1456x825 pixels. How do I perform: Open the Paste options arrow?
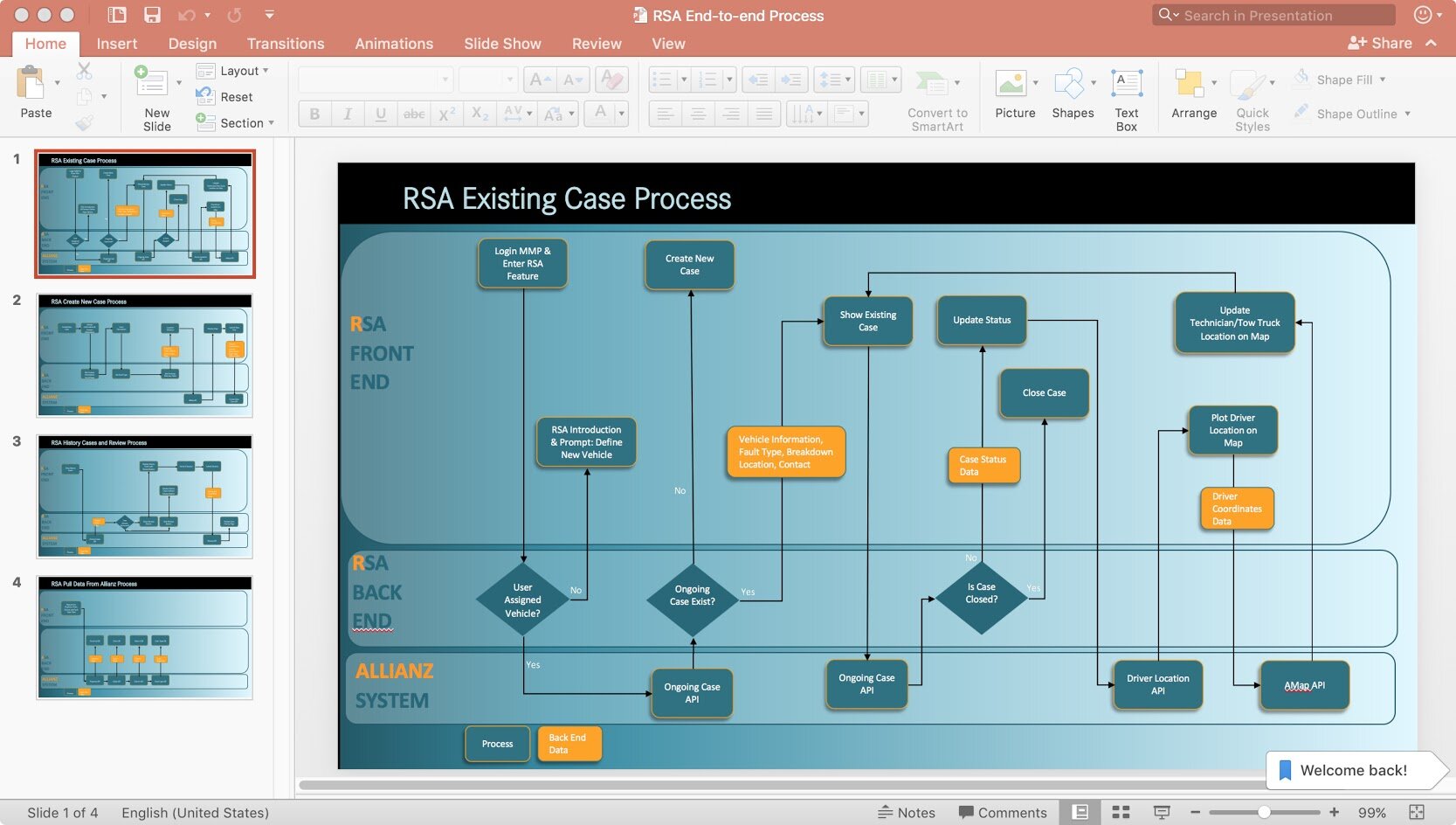tap(58, 83)
